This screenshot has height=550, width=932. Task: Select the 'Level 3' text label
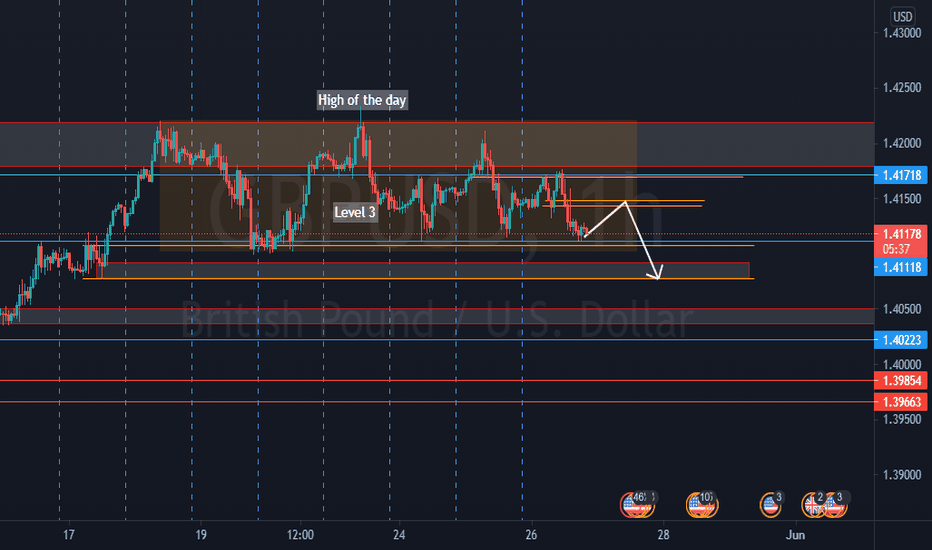[355, 212]
